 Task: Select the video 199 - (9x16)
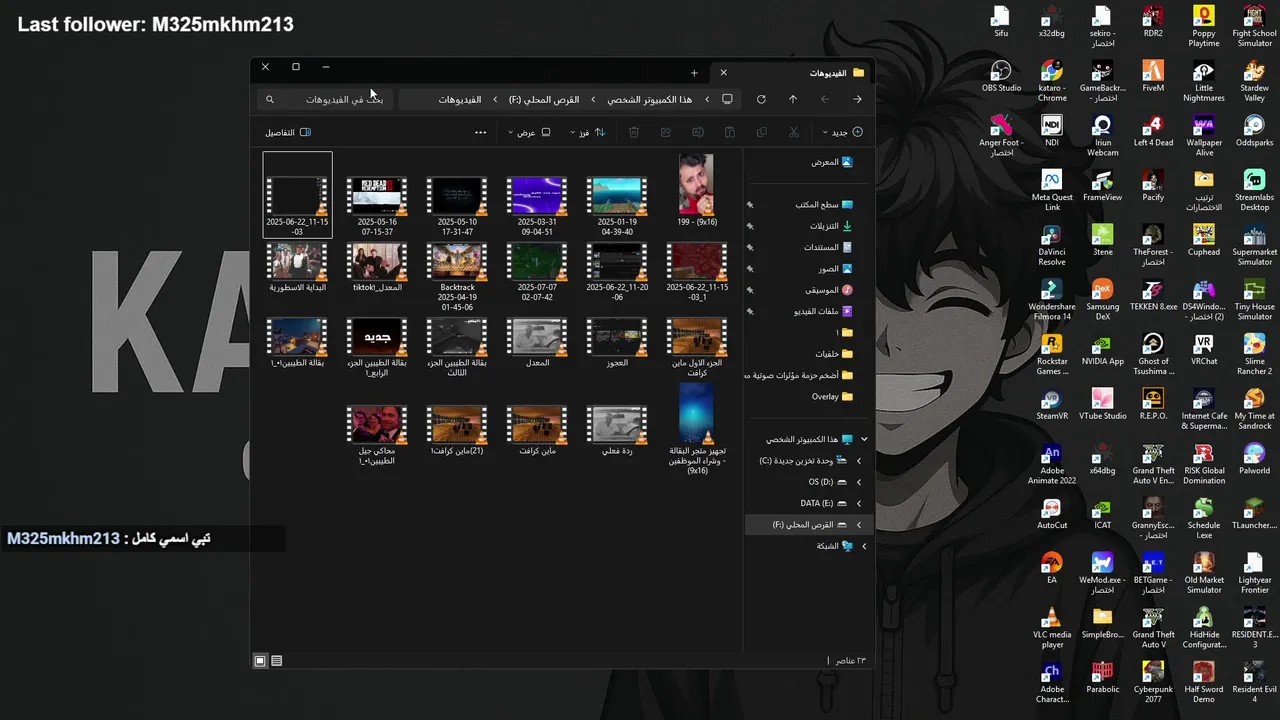coord(696,191)
